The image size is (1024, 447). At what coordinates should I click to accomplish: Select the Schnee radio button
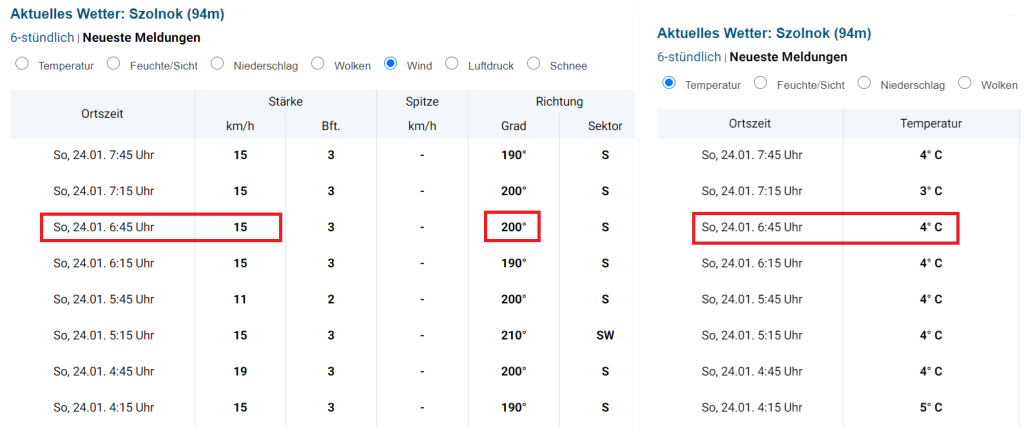pyautogui.click(x=534, y=64)
